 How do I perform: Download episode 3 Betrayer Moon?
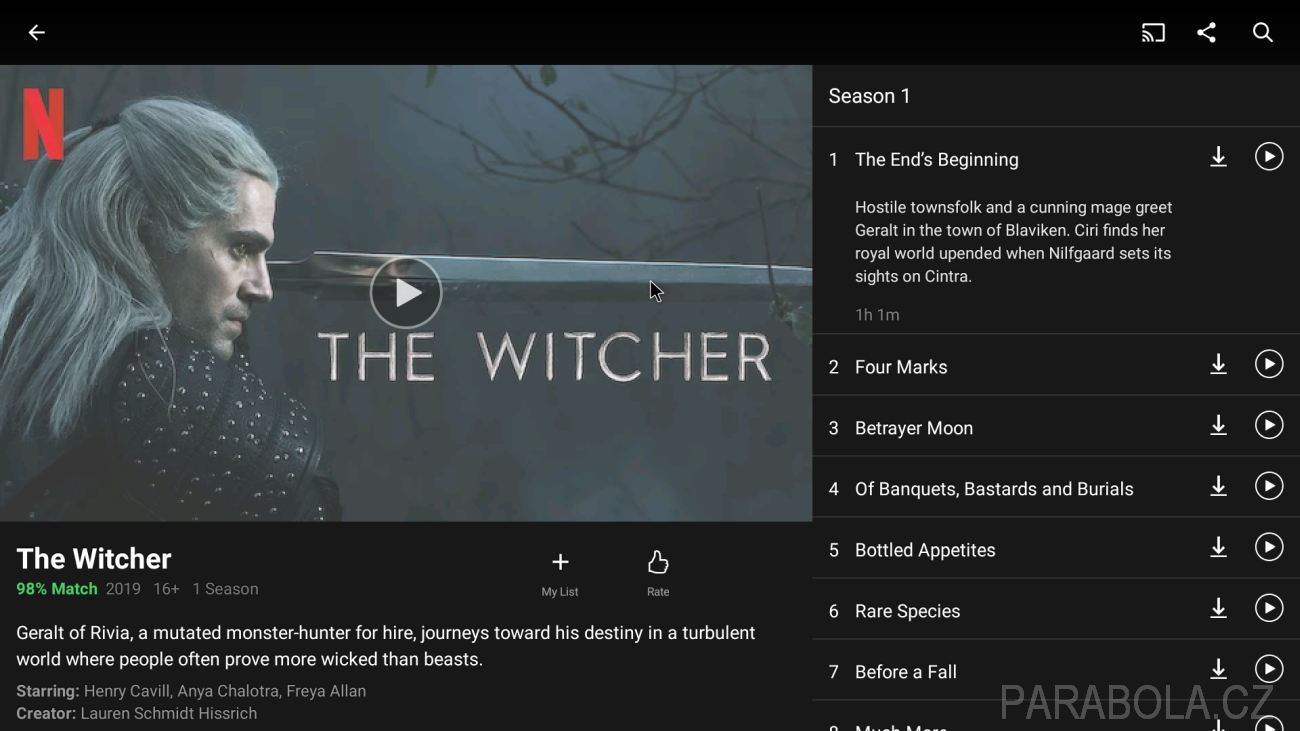(x=1218, y=426)
